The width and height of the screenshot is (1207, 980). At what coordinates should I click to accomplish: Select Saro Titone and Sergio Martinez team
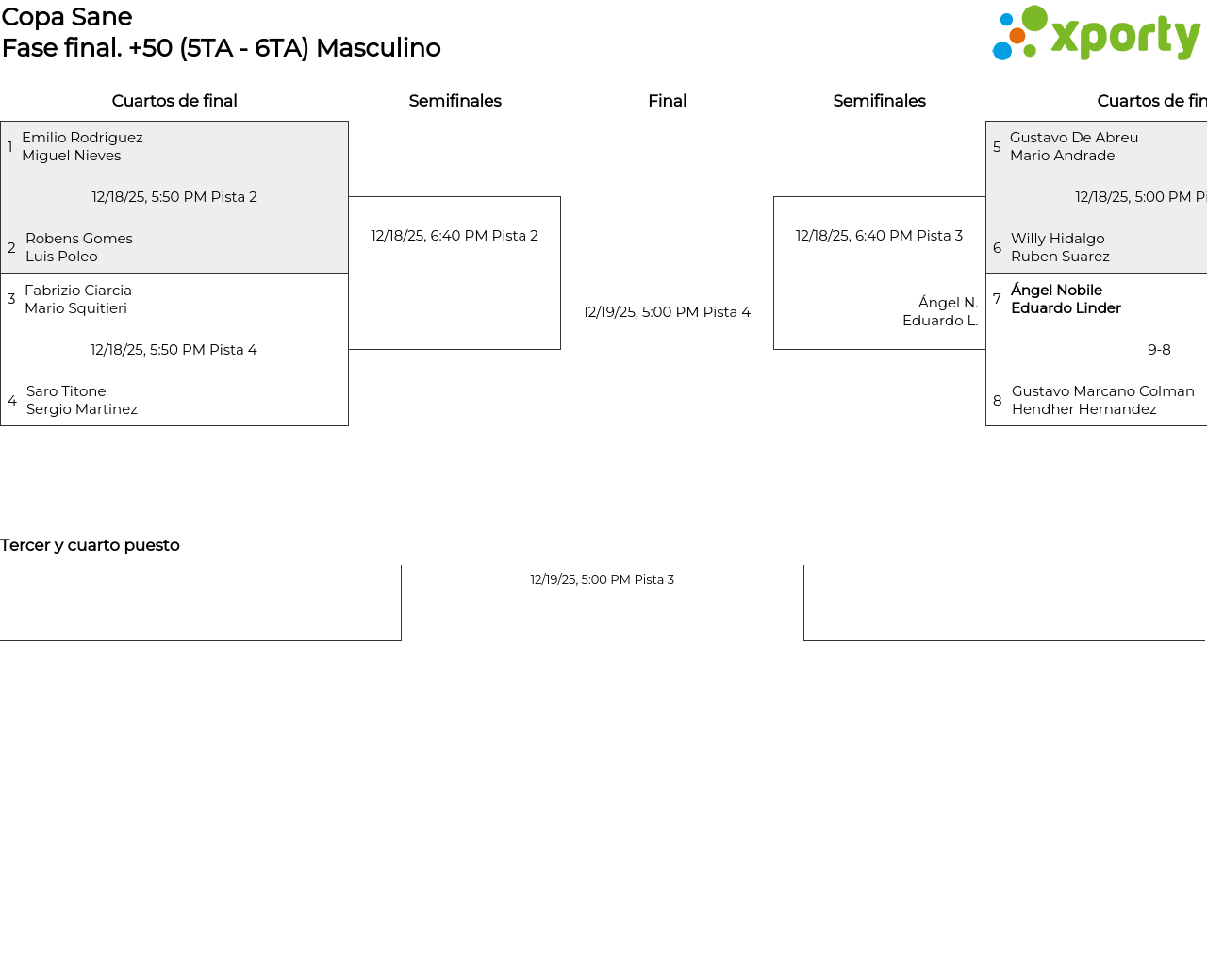click(x=82, y=400)
